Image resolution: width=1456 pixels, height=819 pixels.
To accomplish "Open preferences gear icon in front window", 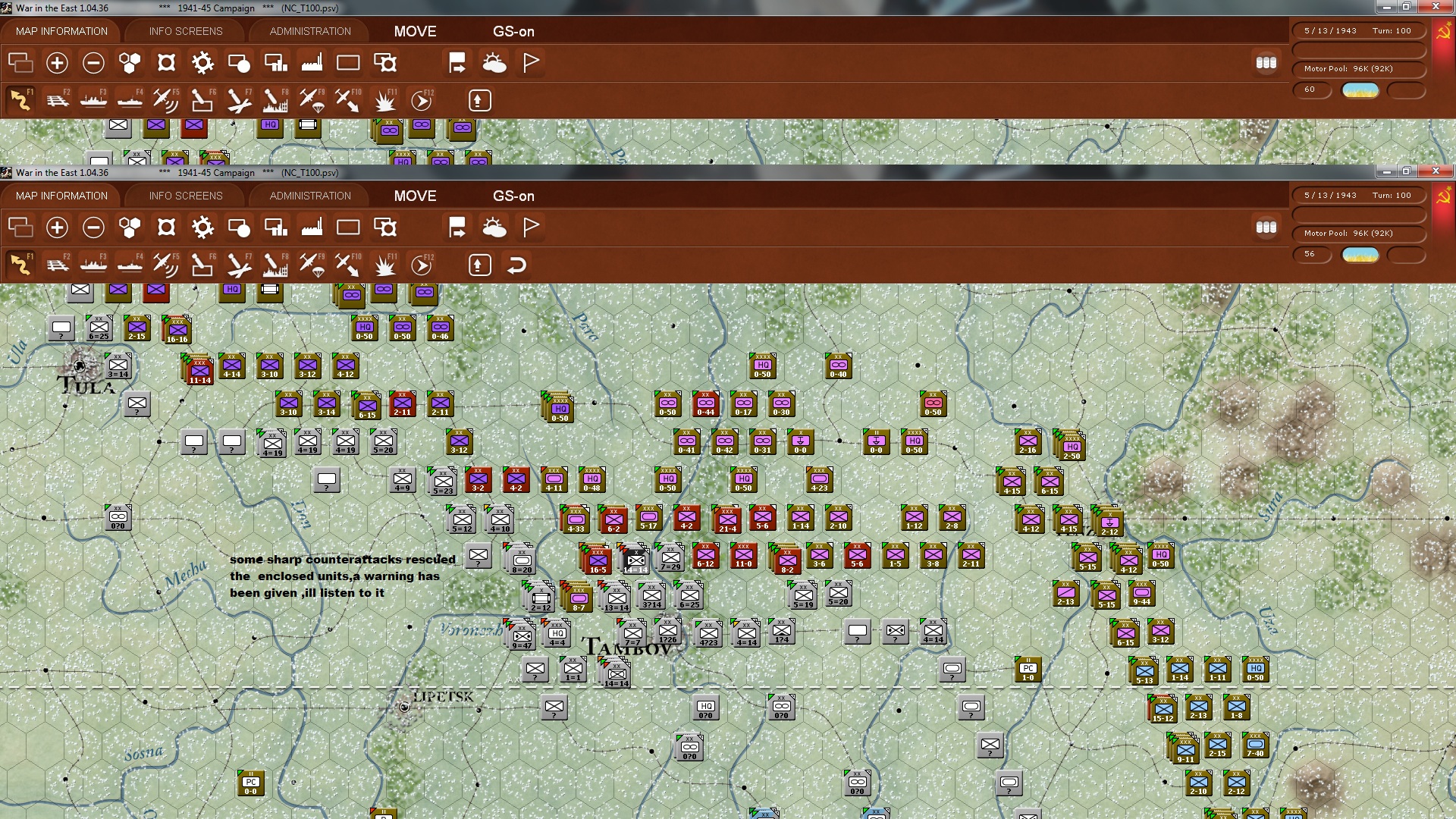I will click(202, 227).
